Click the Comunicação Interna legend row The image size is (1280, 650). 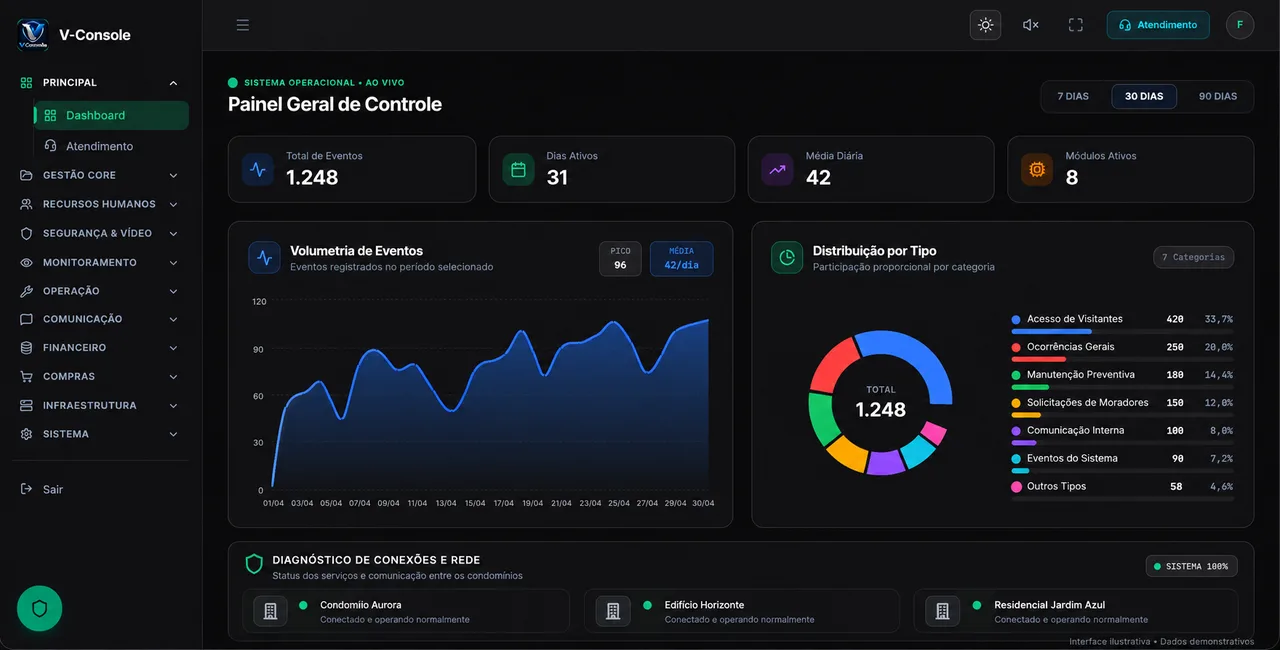(1122, 435)
